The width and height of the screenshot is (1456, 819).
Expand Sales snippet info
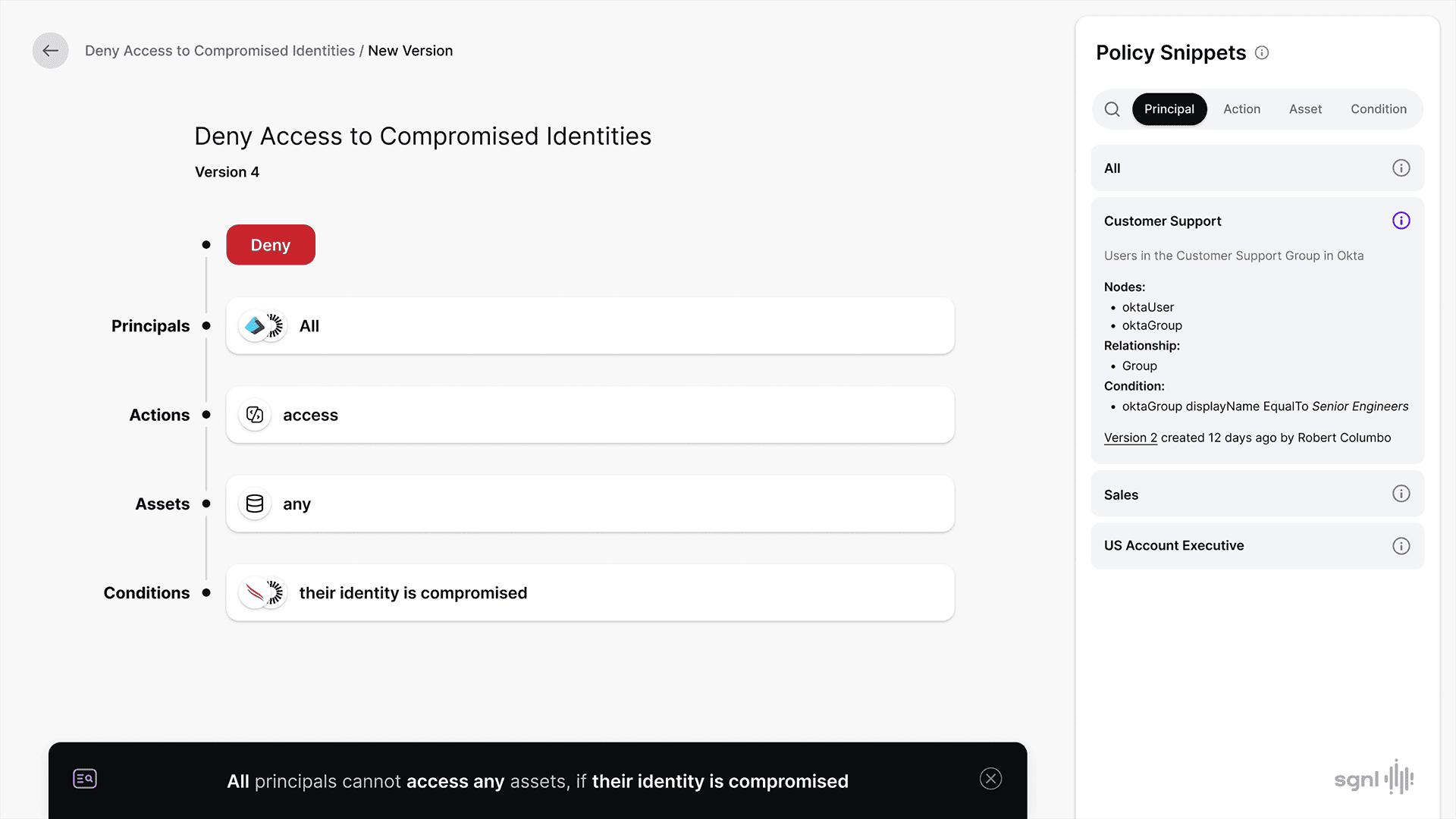pyautogui.click(x=1401, y=494)
